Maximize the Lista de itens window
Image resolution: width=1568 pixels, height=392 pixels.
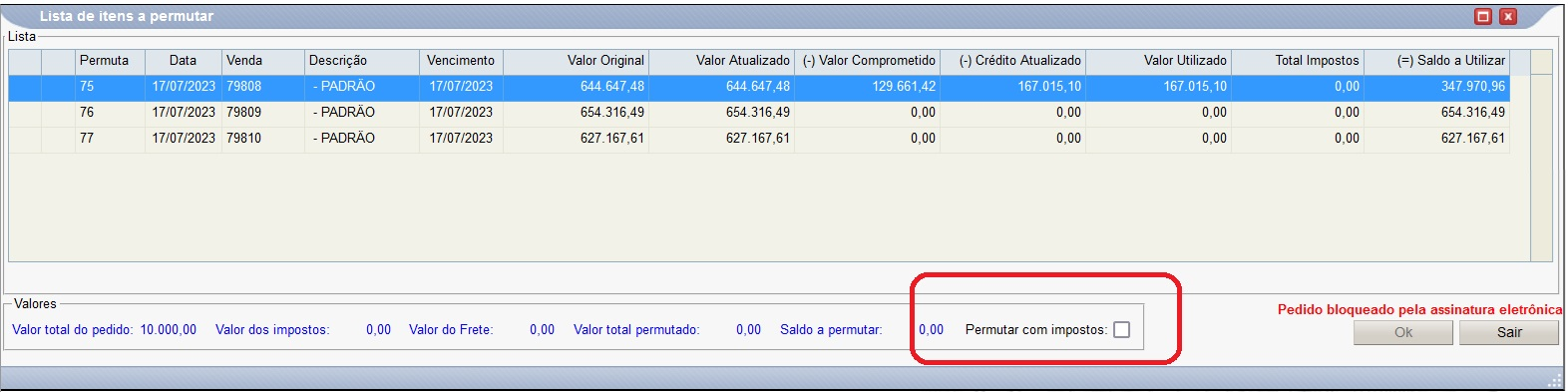1483,16
